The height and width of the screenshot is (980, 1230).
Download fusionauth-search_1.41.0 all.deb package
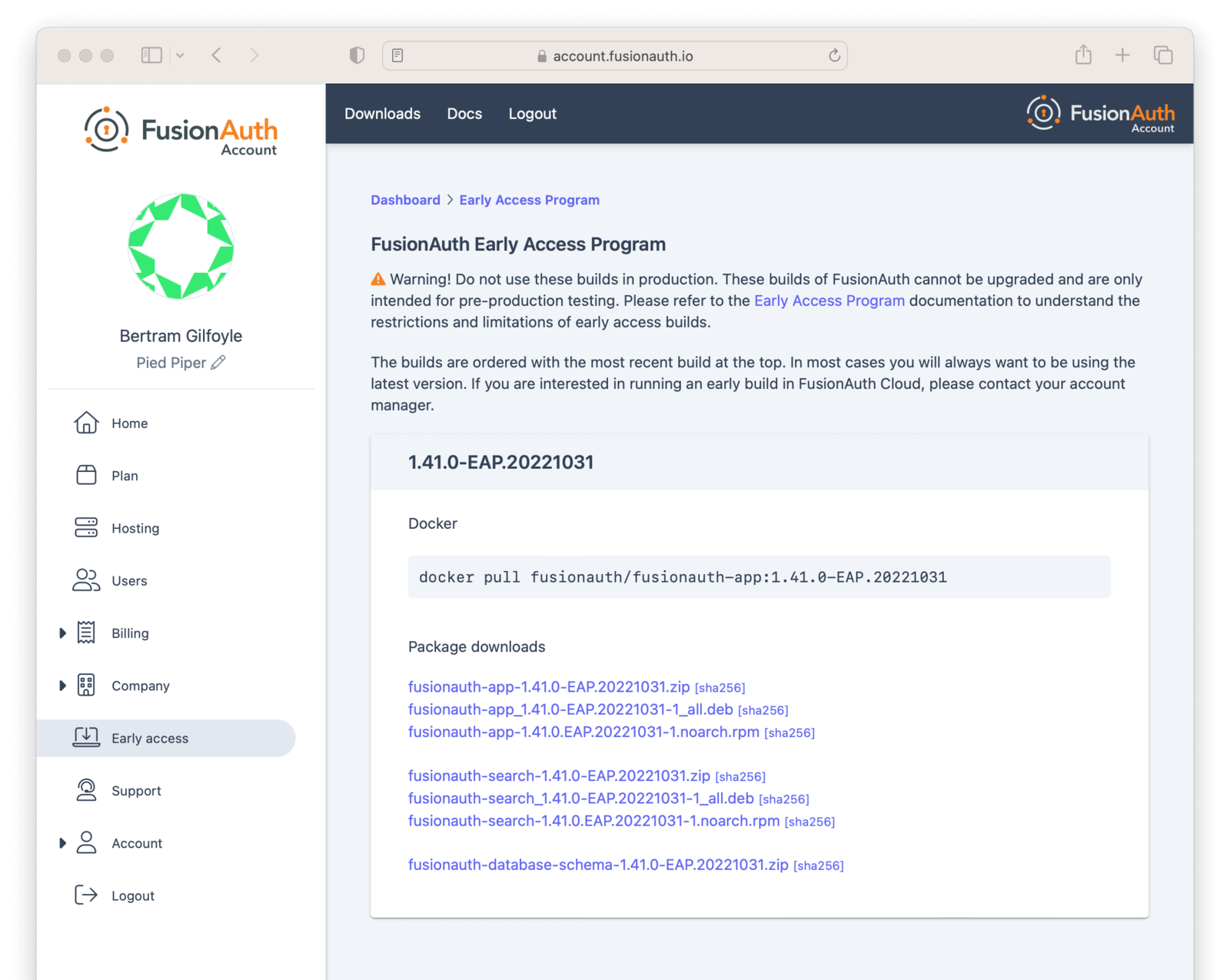(x=580, y=798)
